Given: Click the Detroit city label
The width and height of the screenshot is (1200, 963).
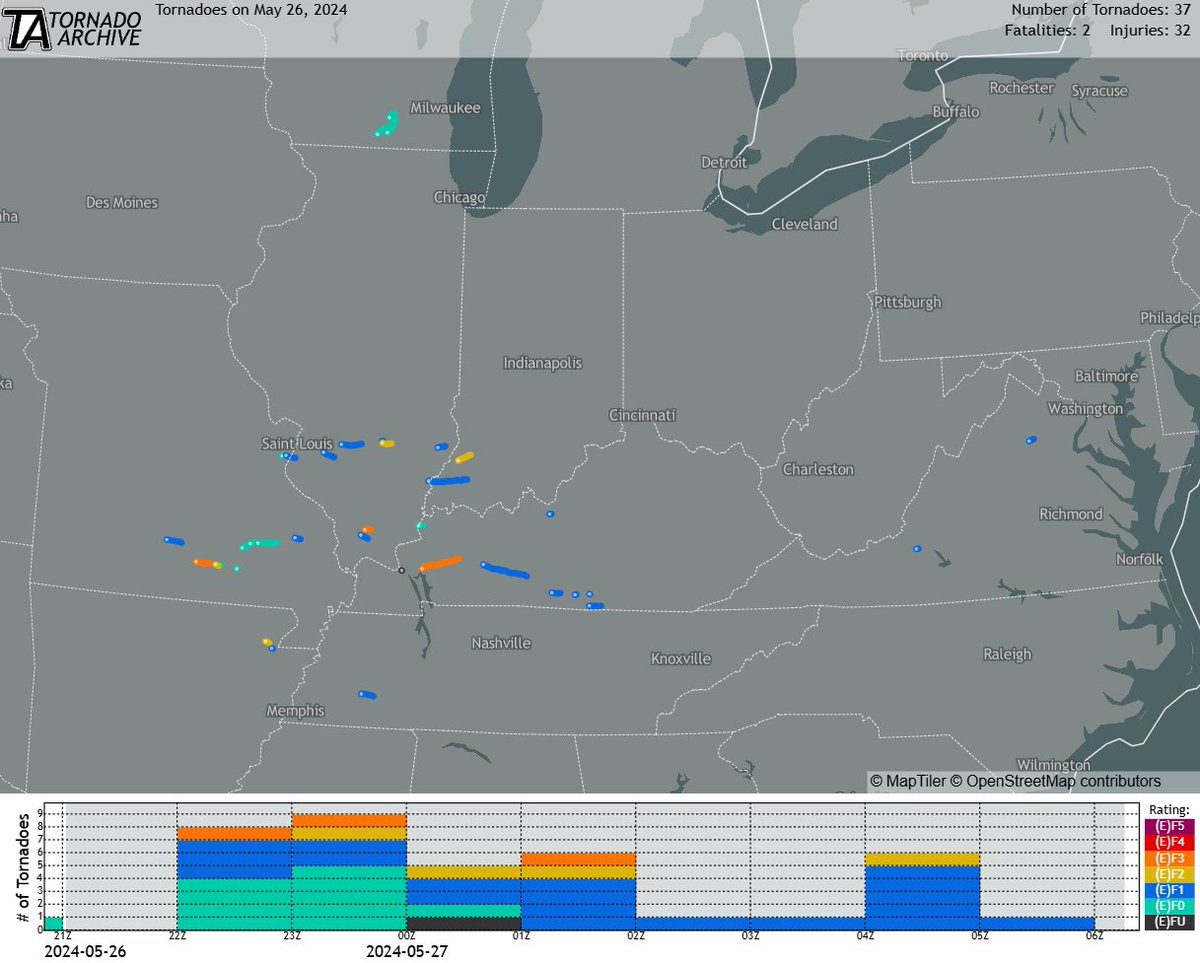Looking at the screenshot, I should (724, 162).
